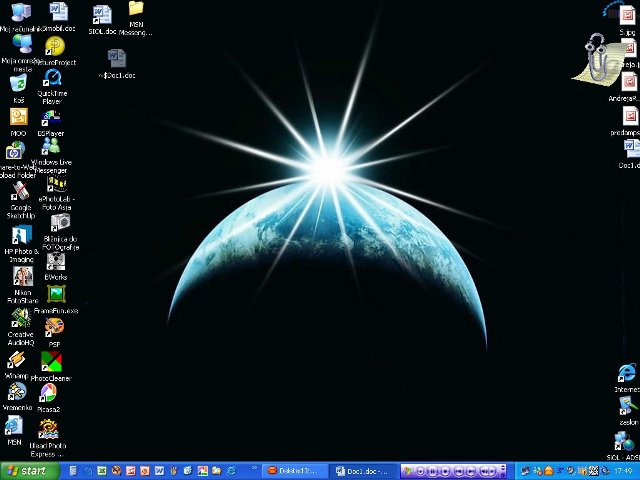Launch the Internet Explorer desktop shortcut
The height and width of the screenshot is (480, 640).
point(627,373)
